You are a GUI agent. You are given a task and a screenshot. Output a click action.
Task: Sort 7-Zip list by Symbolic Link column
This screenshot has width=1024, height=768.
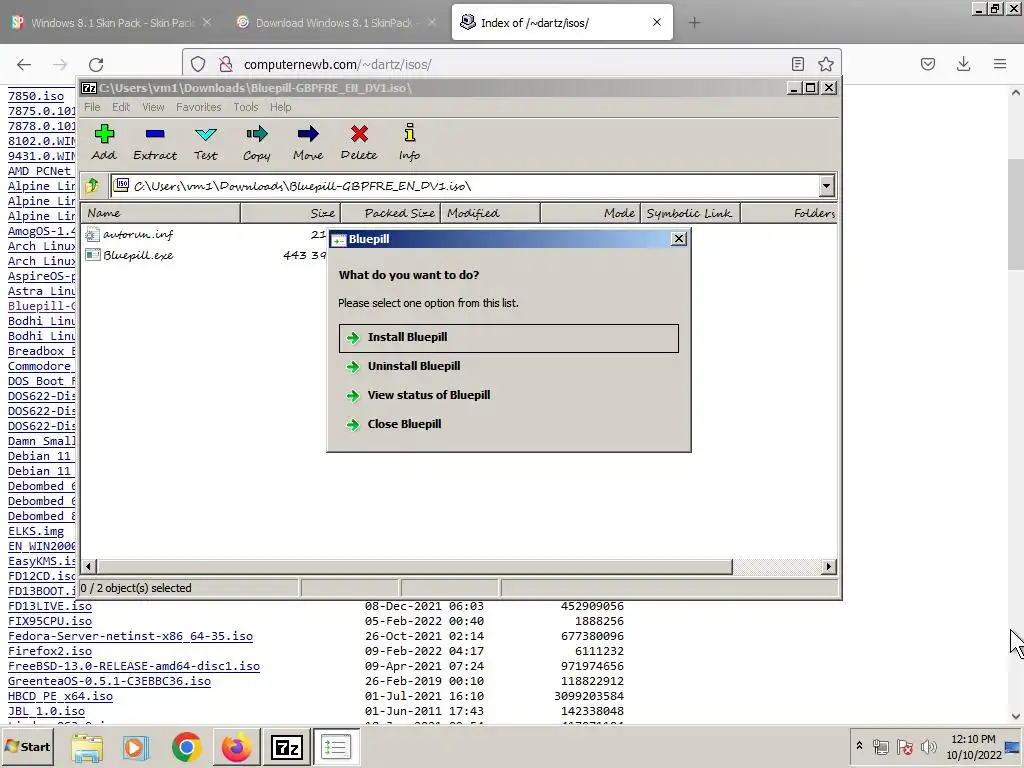pyautogui.click(x=690, y=214)
